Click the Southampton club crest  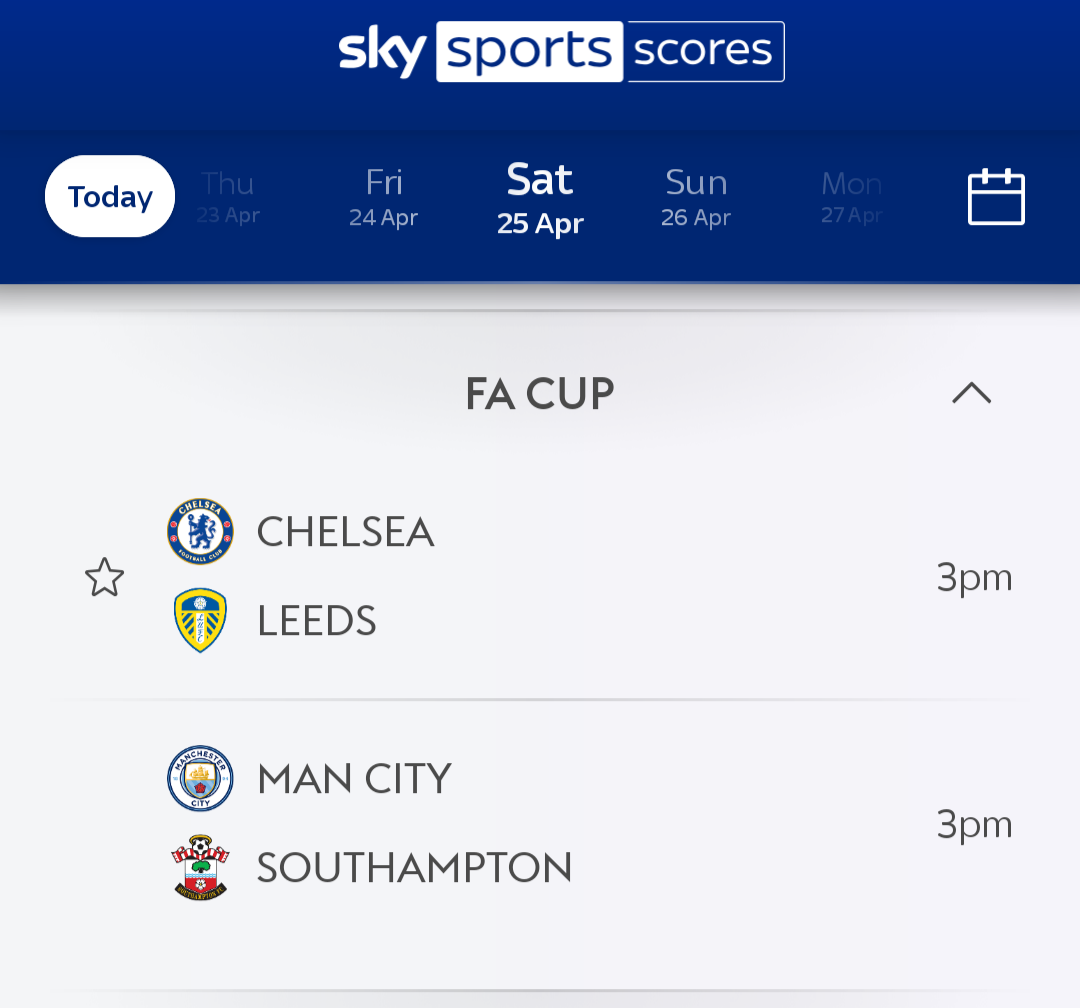pos(200,867)
